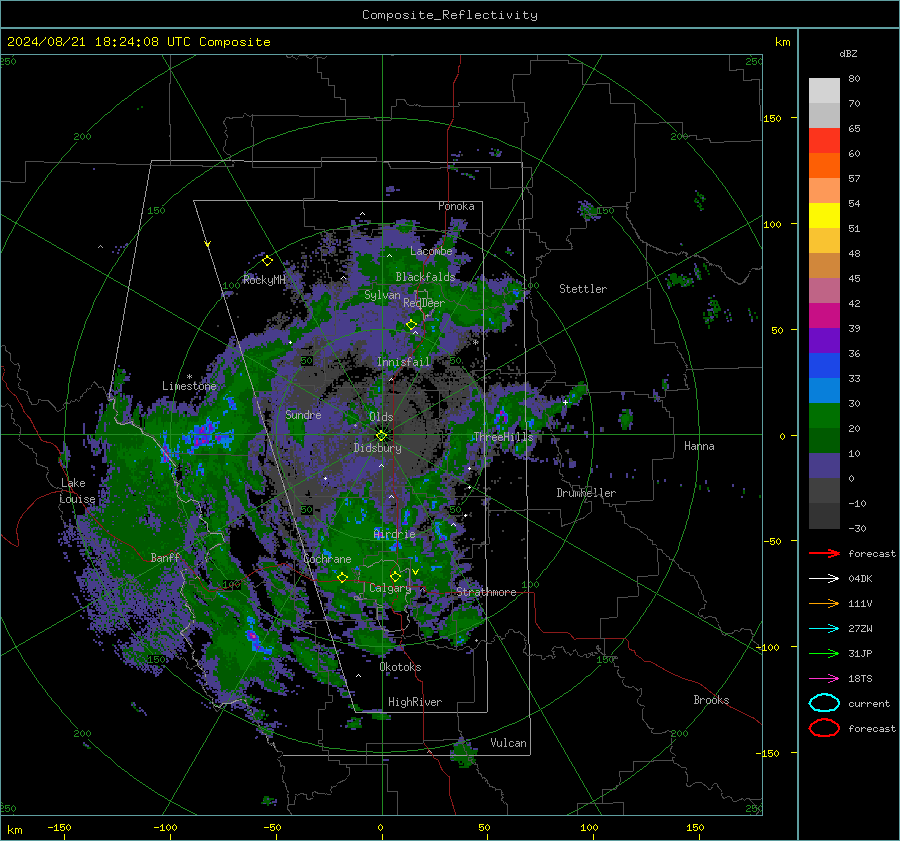Screen dimensions: 900x841
Task: Click the km unit label at top right
Action: click(782, 42)
